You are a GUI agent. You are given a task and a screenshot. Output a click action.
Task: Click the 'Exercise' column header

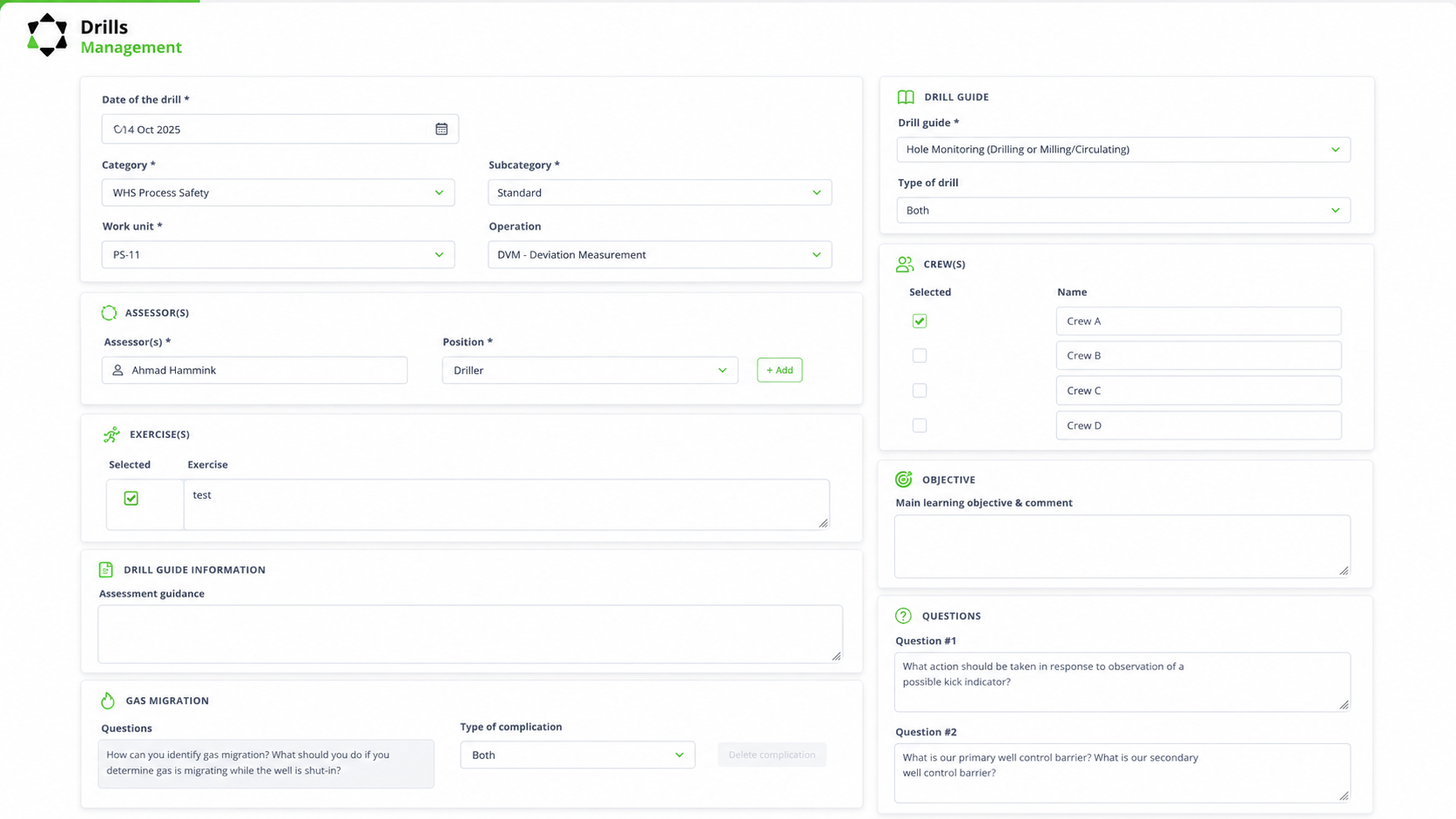pyautogui.click(x=207, y=465)
